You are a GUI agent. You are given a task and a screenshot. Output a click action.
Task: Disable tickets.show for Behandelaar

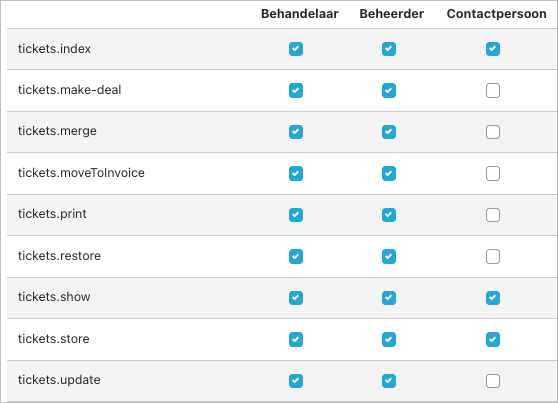296,298
